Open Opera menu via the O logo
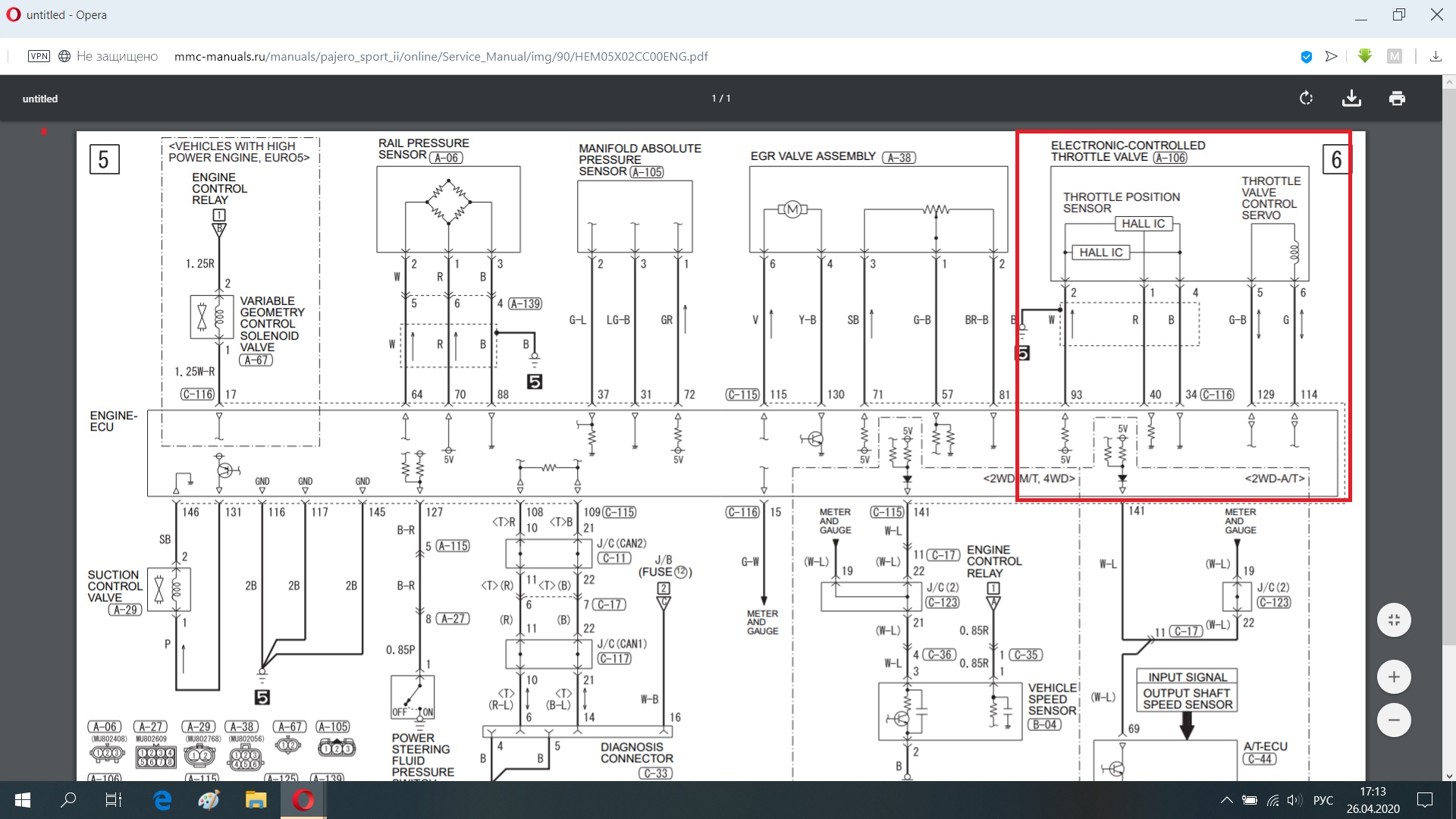The height and width of the screenshot is (819, 1456). point(13,14)
